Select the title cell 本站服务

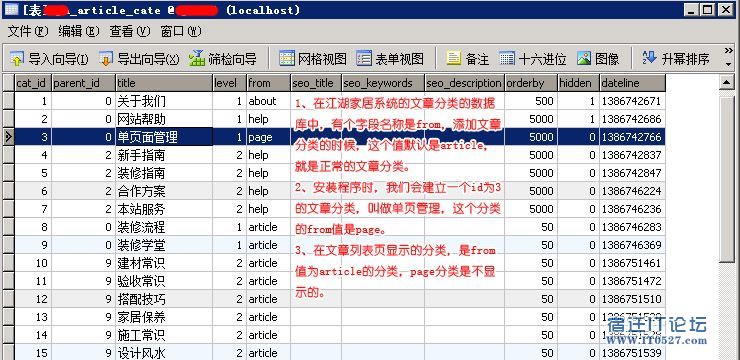(164, 209)
